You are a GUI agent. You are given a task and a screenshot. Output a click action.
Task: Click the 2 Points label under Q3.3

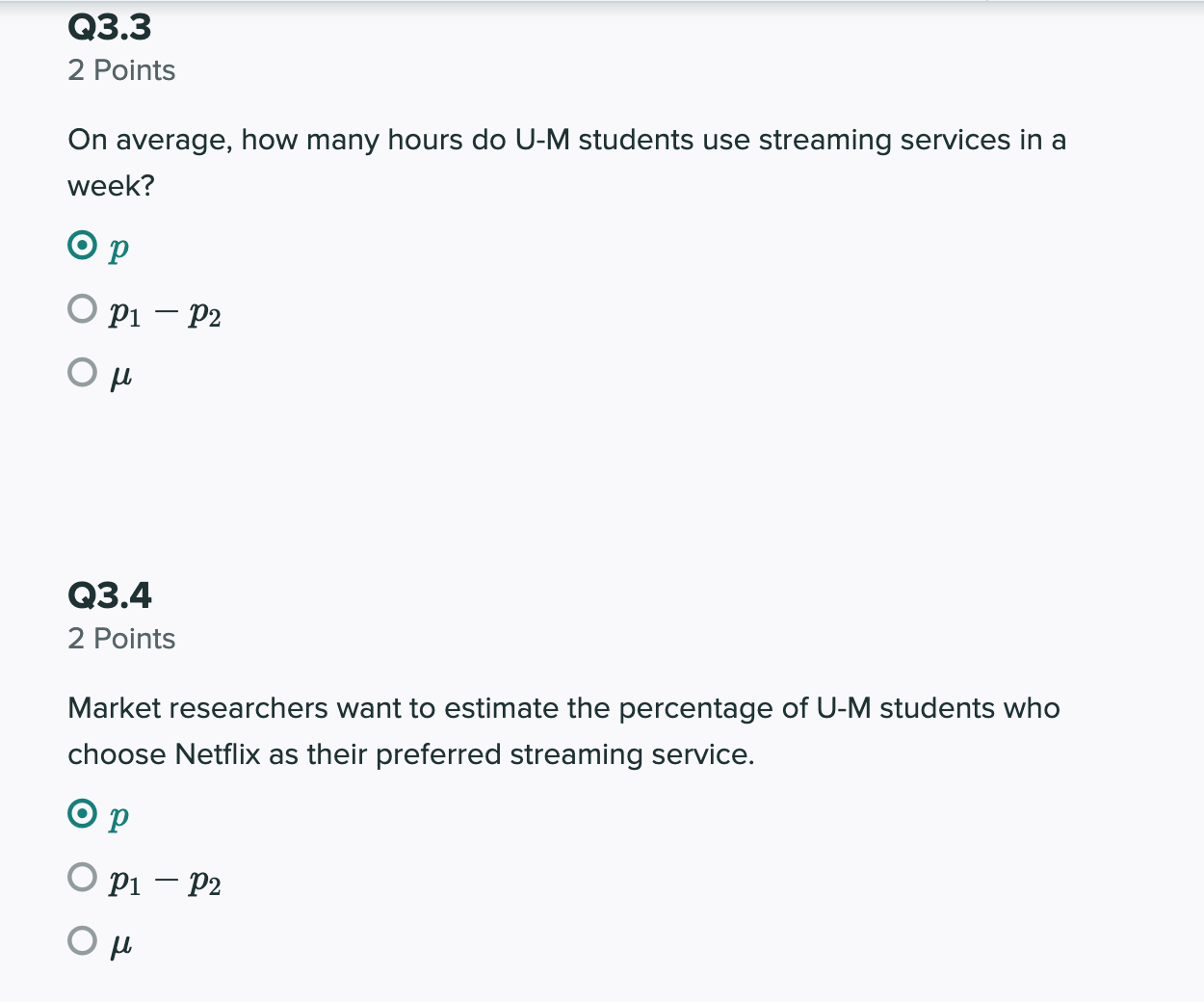(x=121, y=69)
